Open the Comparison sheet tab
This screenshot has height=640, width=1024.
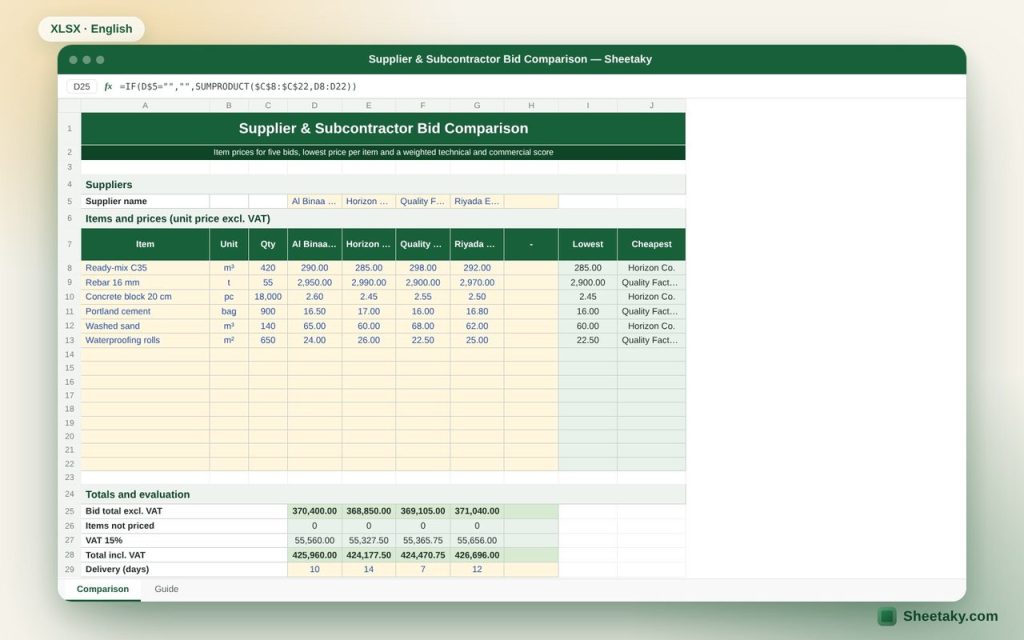(103, 588)
